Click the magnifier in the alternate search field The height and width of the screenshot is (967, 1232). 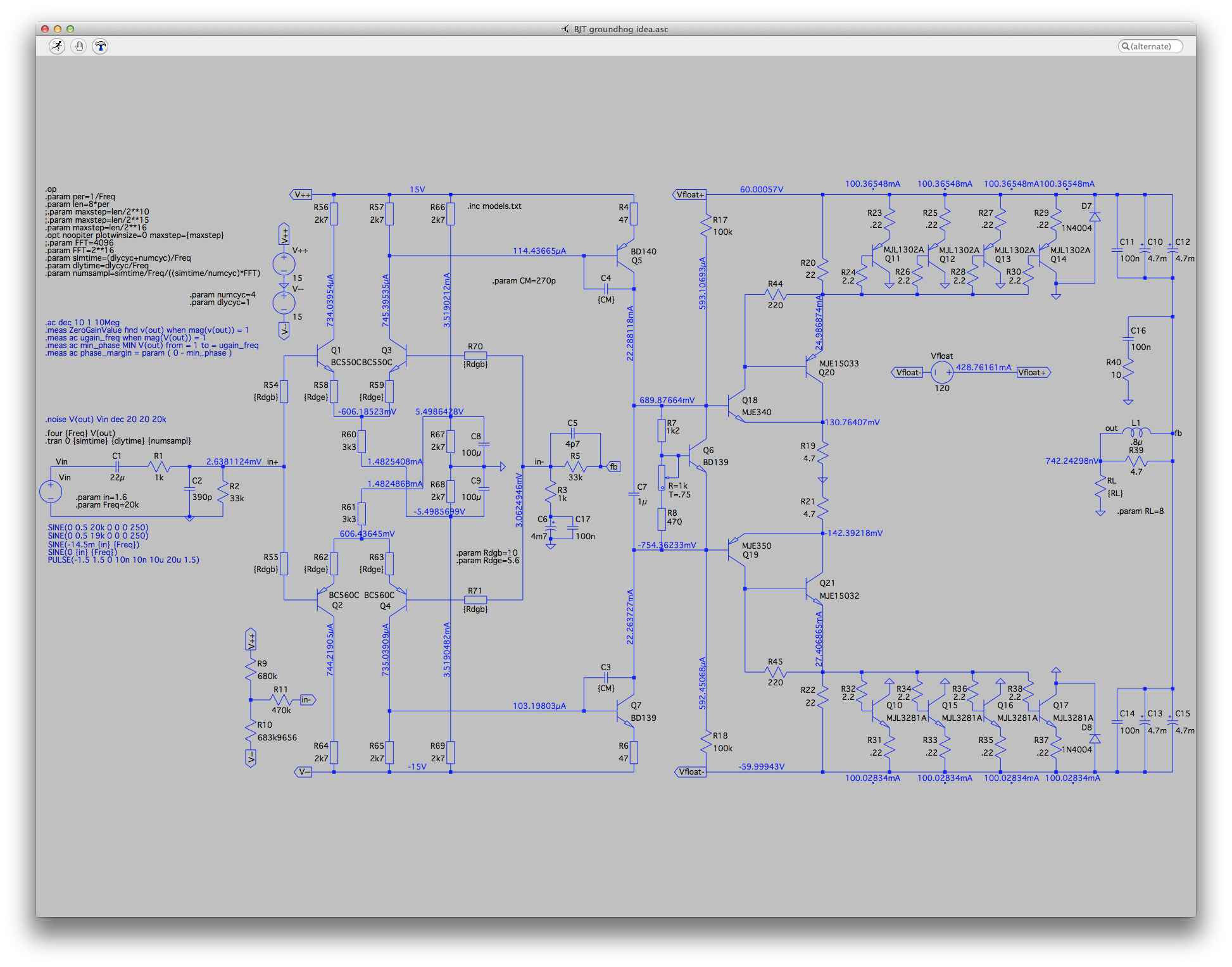click(1126, 46)
